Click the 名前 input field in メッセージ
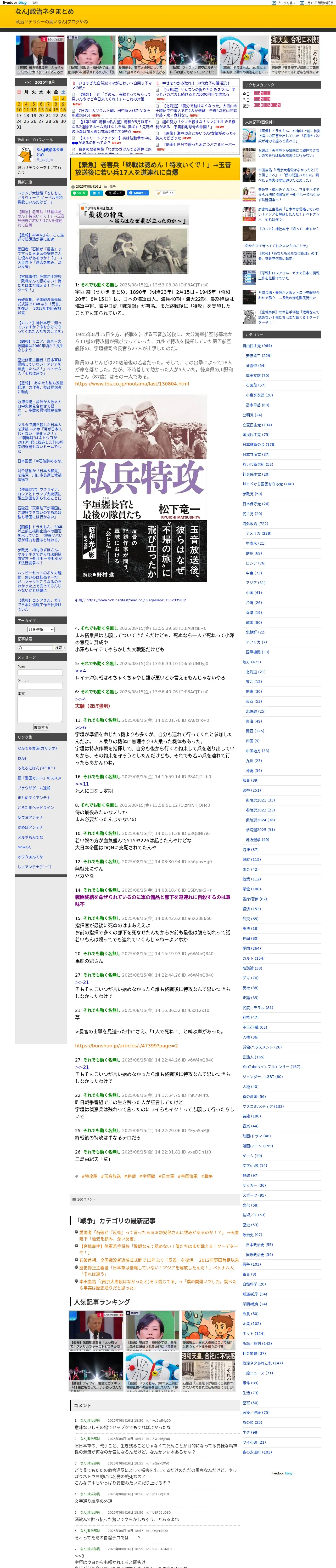 pos(40,673)
